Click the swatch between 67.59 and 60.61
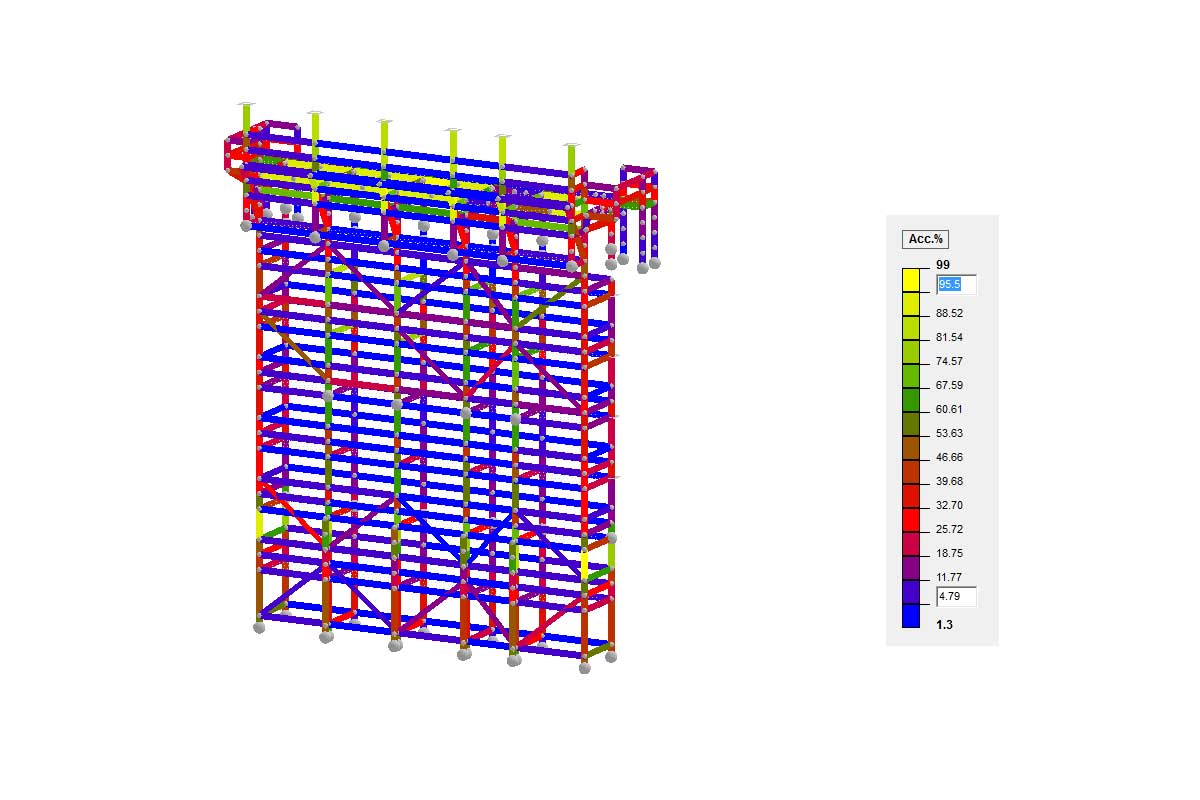The height and width of the screenshot is (800, 1200). 911,399
